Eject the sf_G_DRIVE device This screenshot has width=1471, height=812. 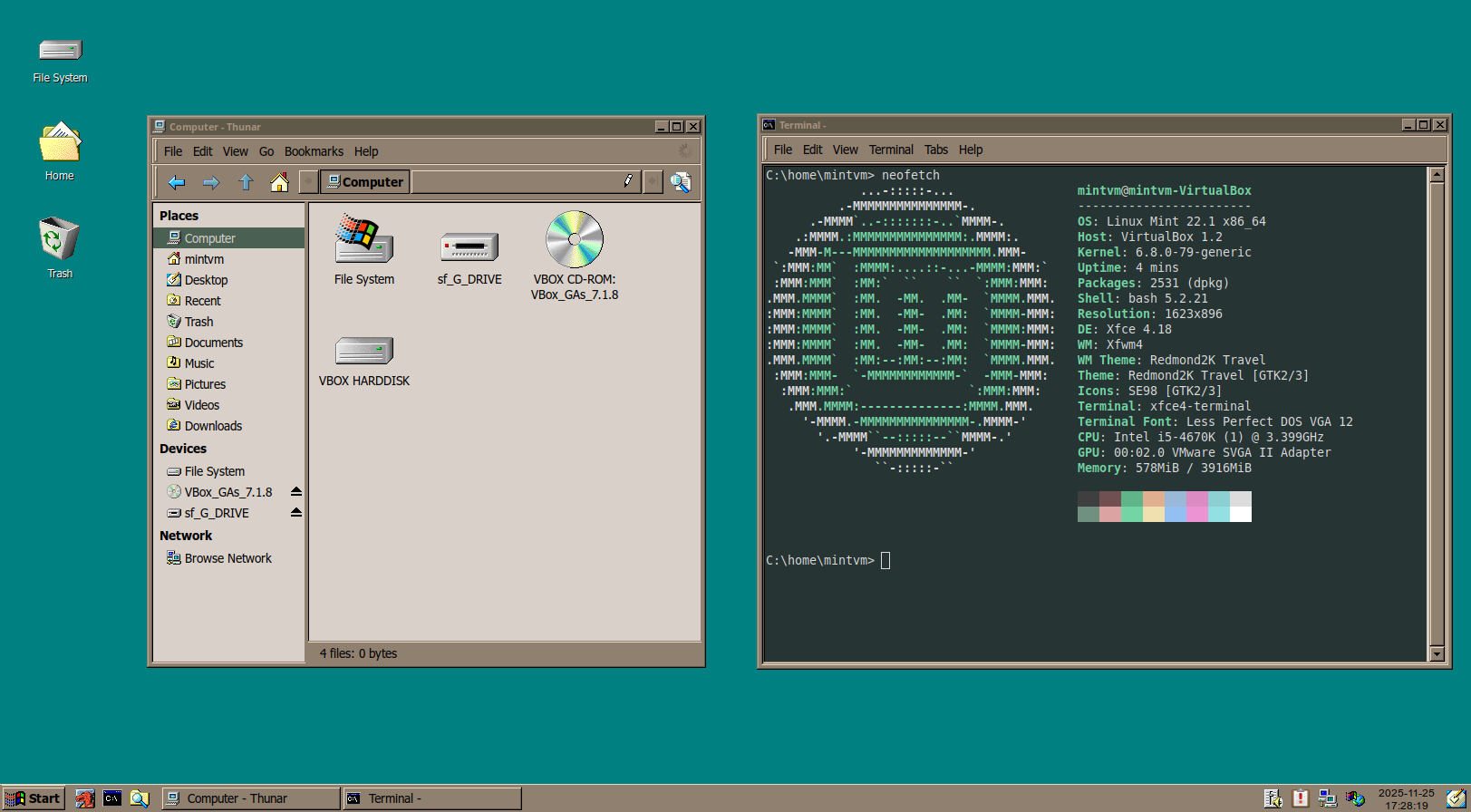[x=295, y=513]
